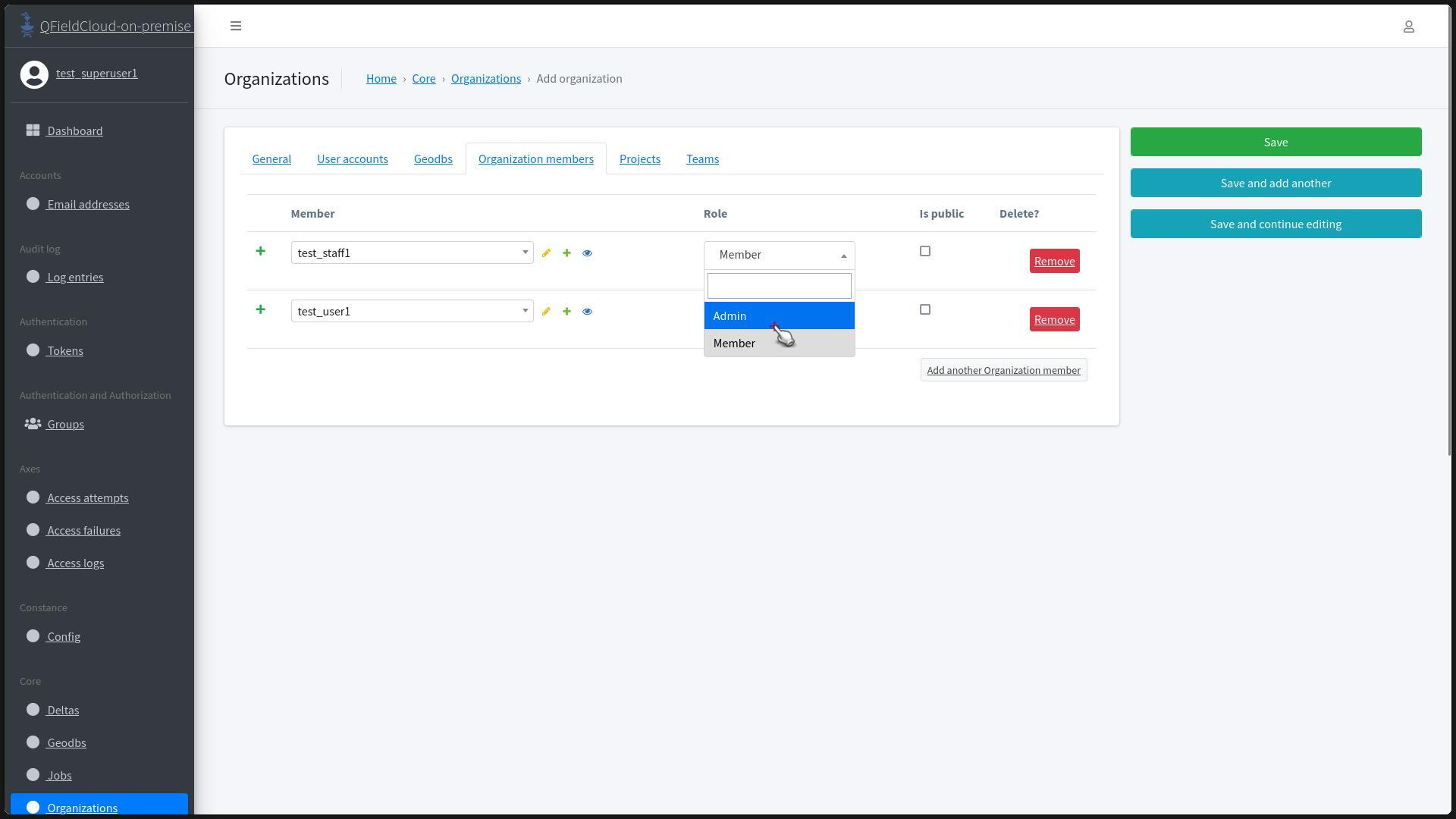The height and width of the screenshot is (819, 1456).
Task: Click the role dropdown search field
Action: [x=779, y=286]
